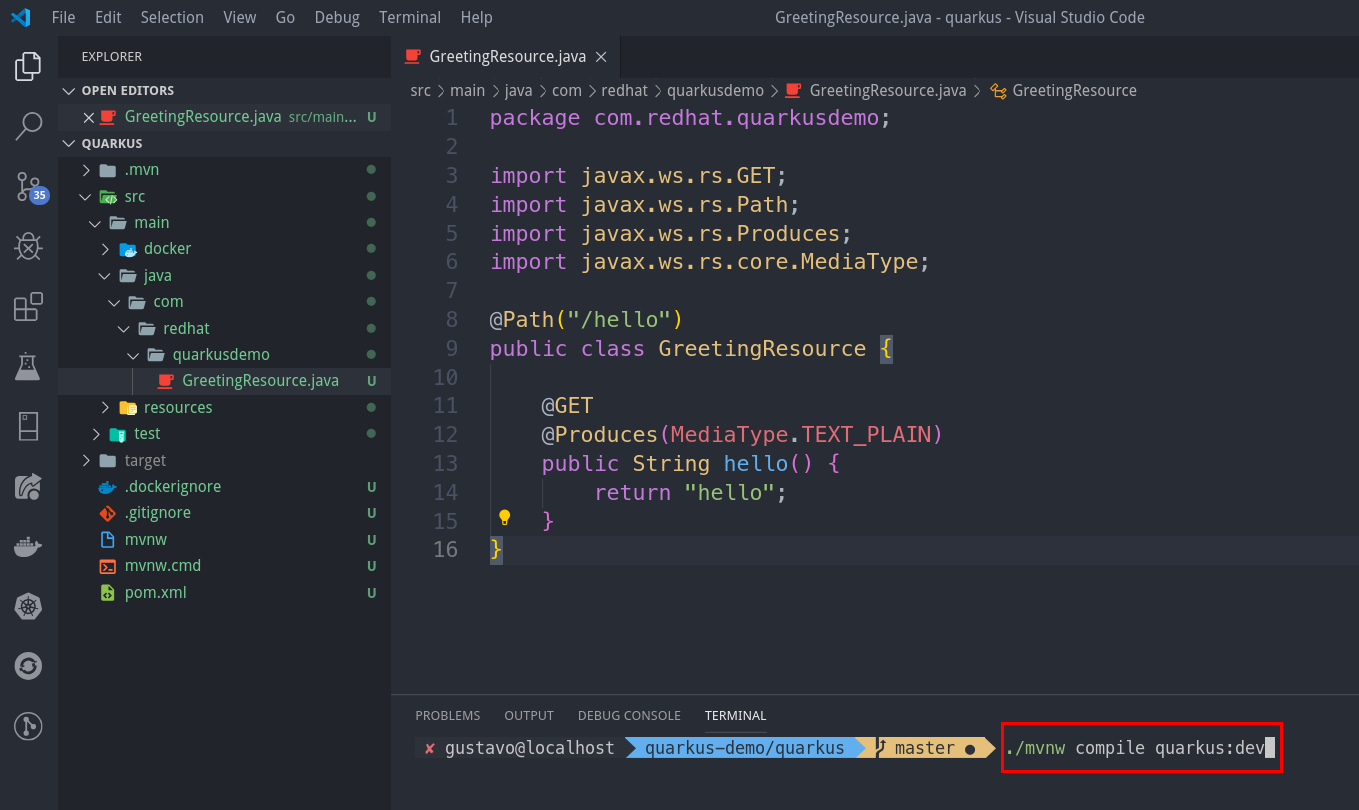This screenshot has height=810, width=1359.
Task: Click the lightbulb quick-fix icon on line 15
Action: (505, 518)
